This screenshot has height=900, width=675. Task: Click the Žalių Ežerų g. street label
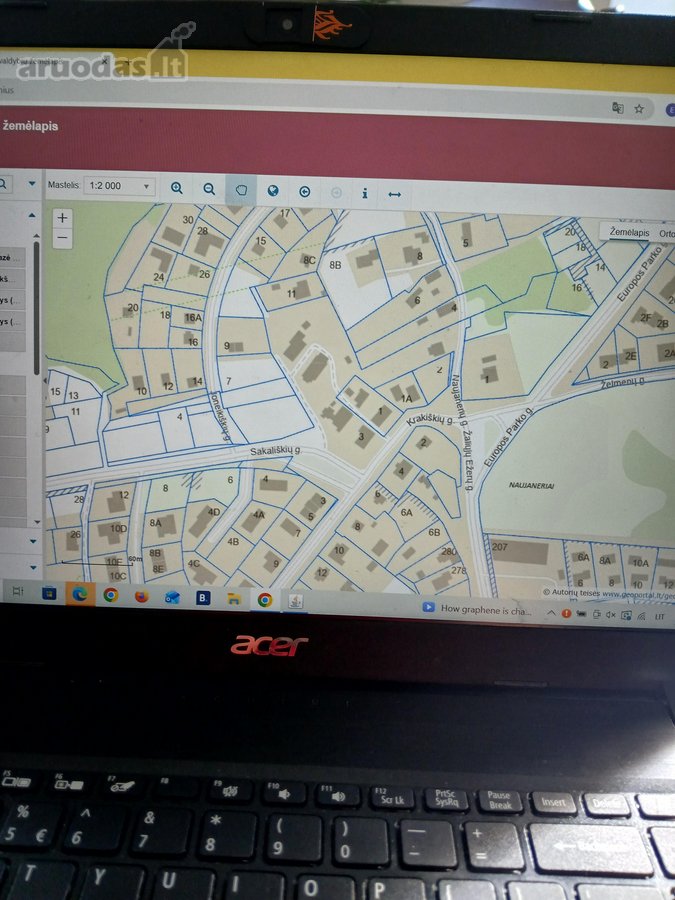[468, 459]
